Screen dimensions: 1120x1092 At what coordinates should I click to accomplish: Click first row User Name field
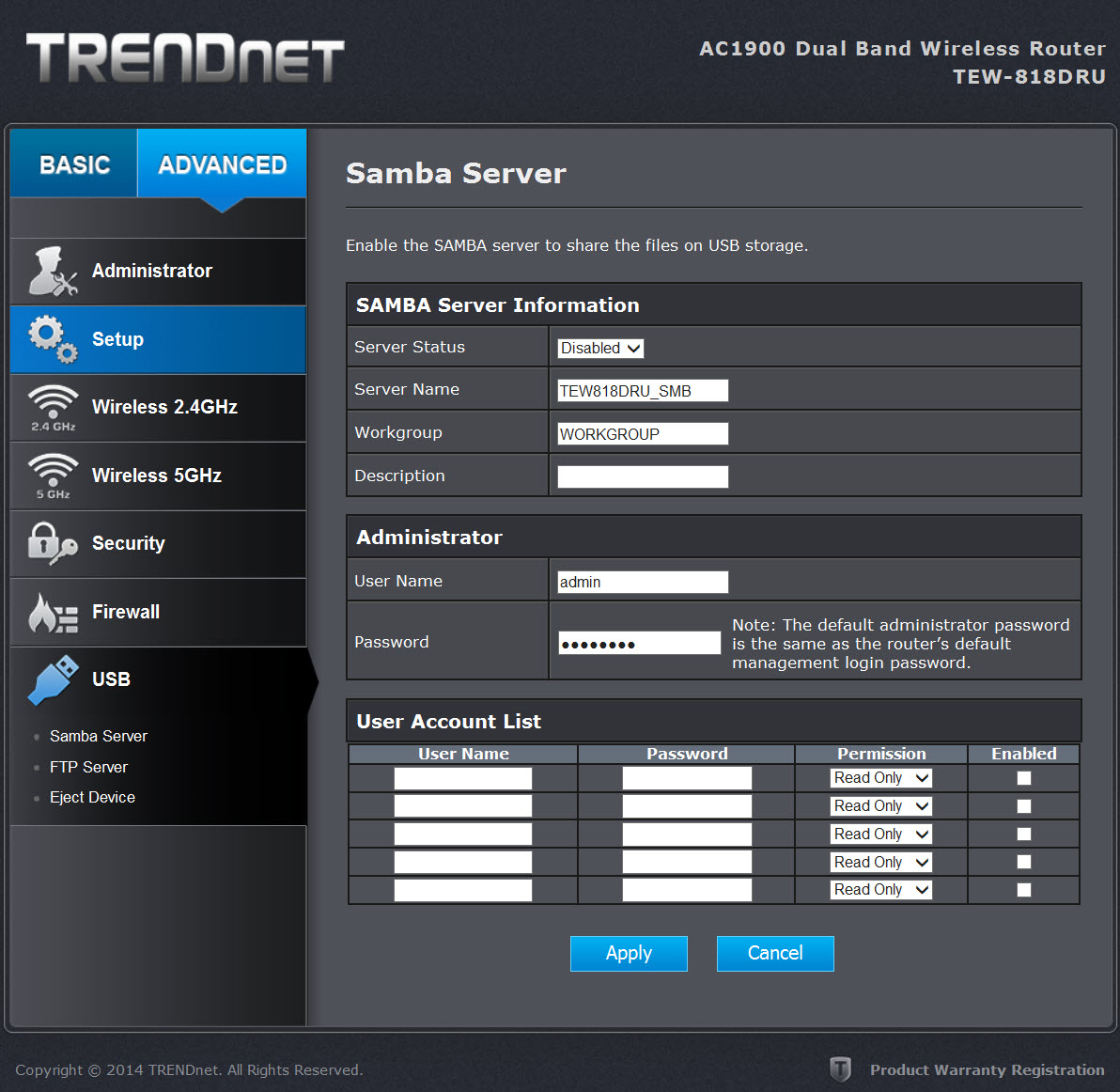(463, 778)
